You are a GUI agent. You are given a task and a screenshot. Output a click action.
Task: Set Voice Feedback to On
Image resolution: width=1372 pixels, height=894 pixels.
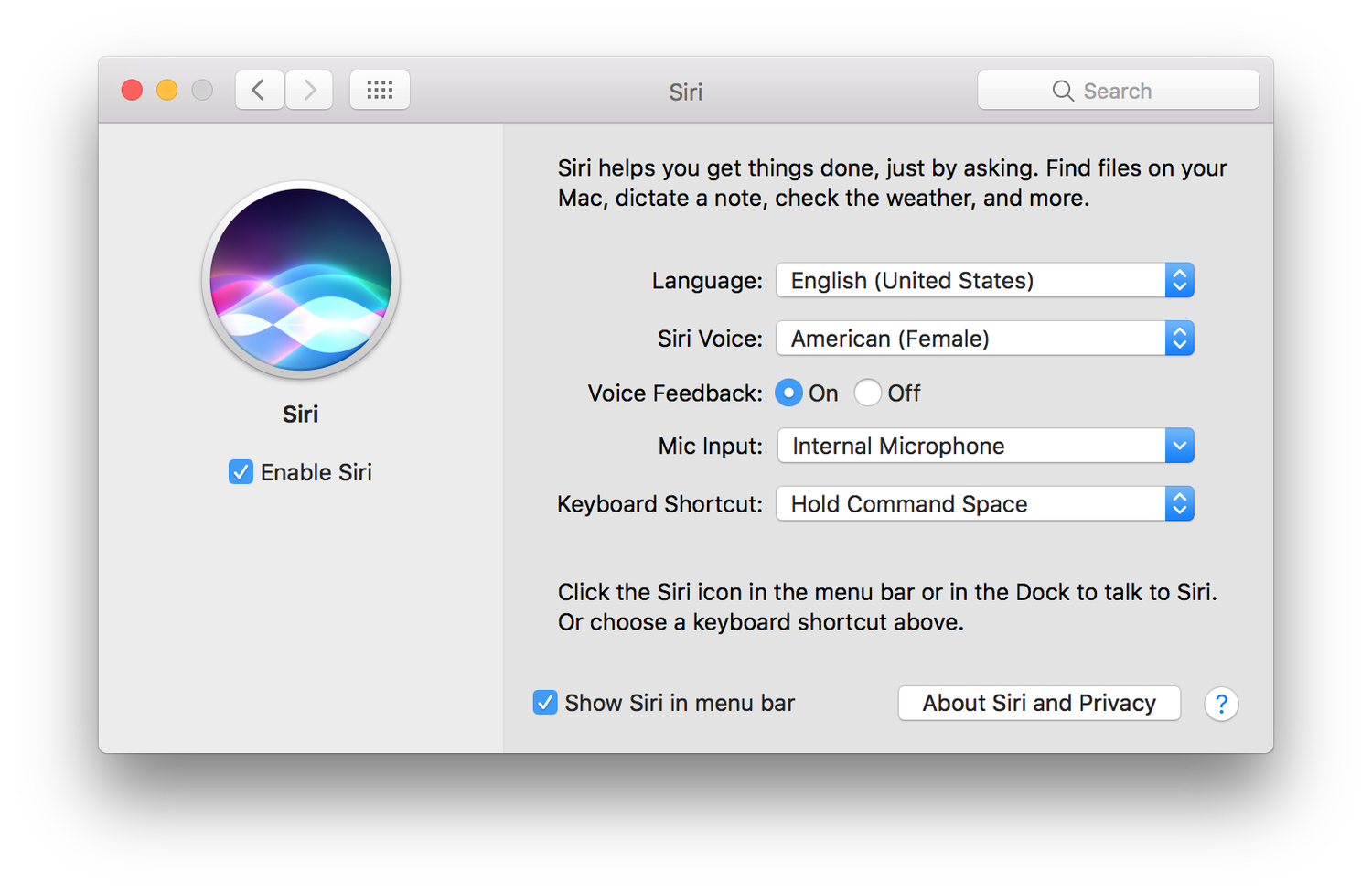(788, 393)
